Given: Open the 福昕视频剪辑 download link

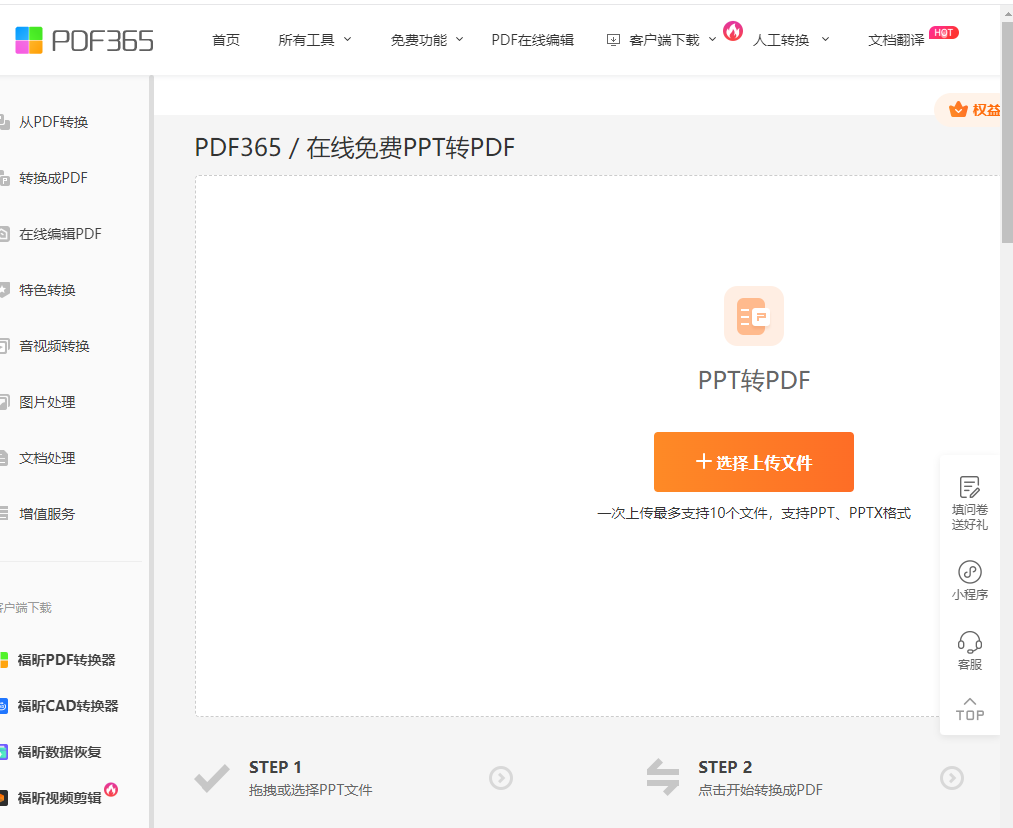Looking at the screenshot, I should 59,798.
